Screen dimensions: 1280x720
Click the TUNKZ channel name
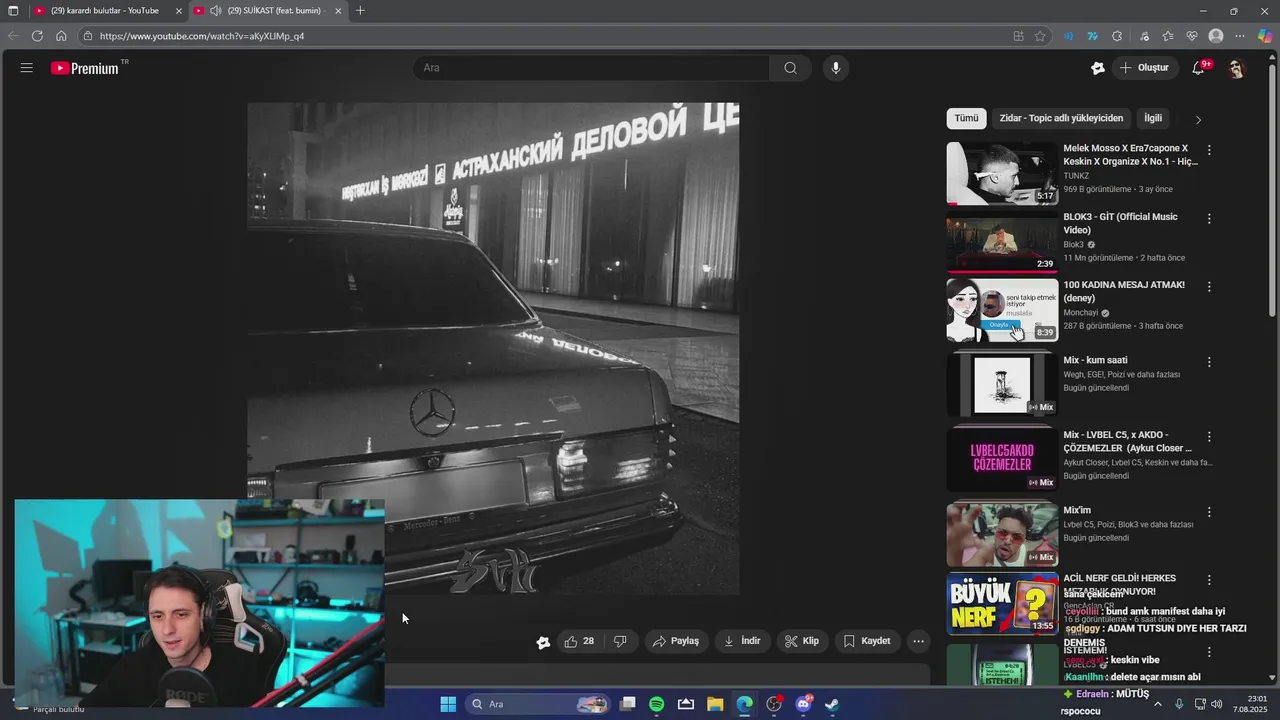(x=1076, y=176)
